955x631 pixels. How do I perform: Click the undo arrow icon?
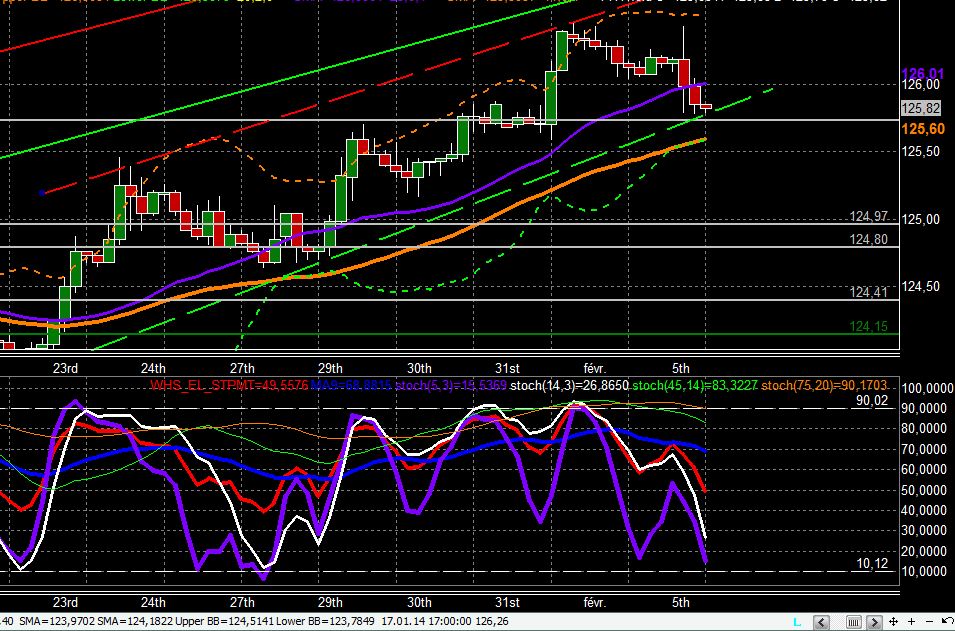pos(948,620)
